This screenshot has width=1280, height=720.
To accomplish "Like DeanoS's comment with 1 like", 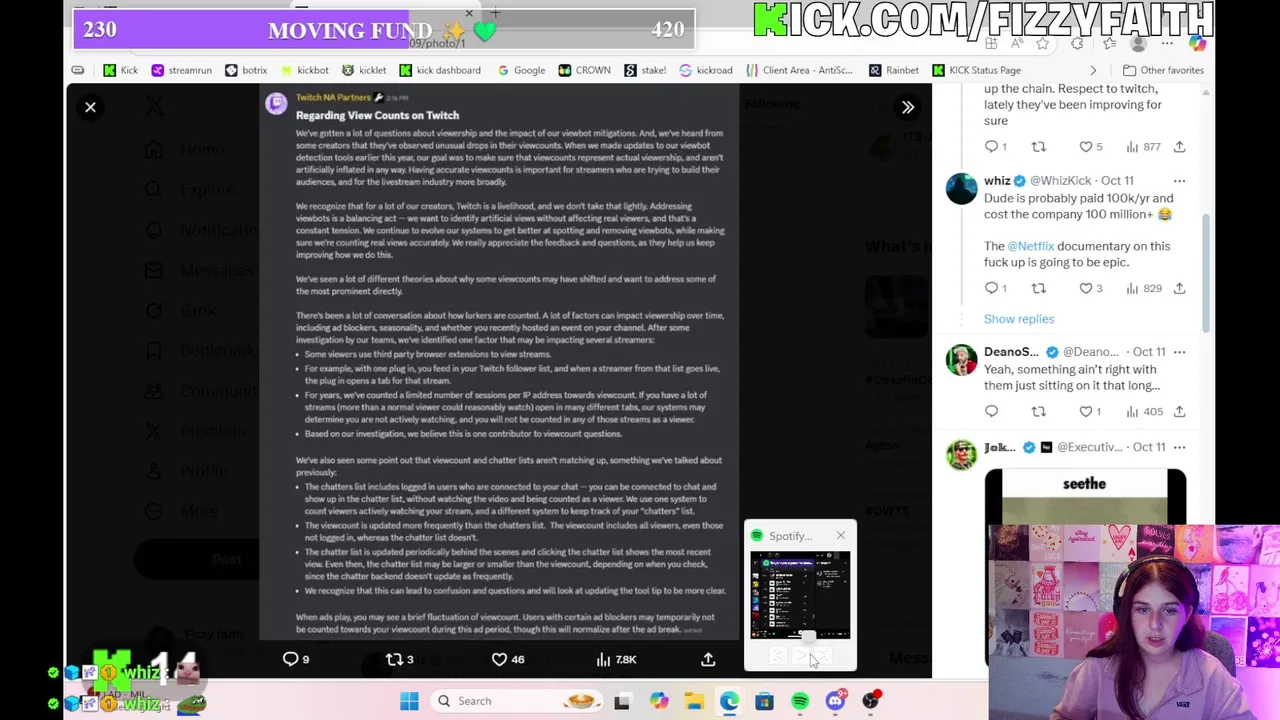I will pyautogui.click(x=1089, y=411).
